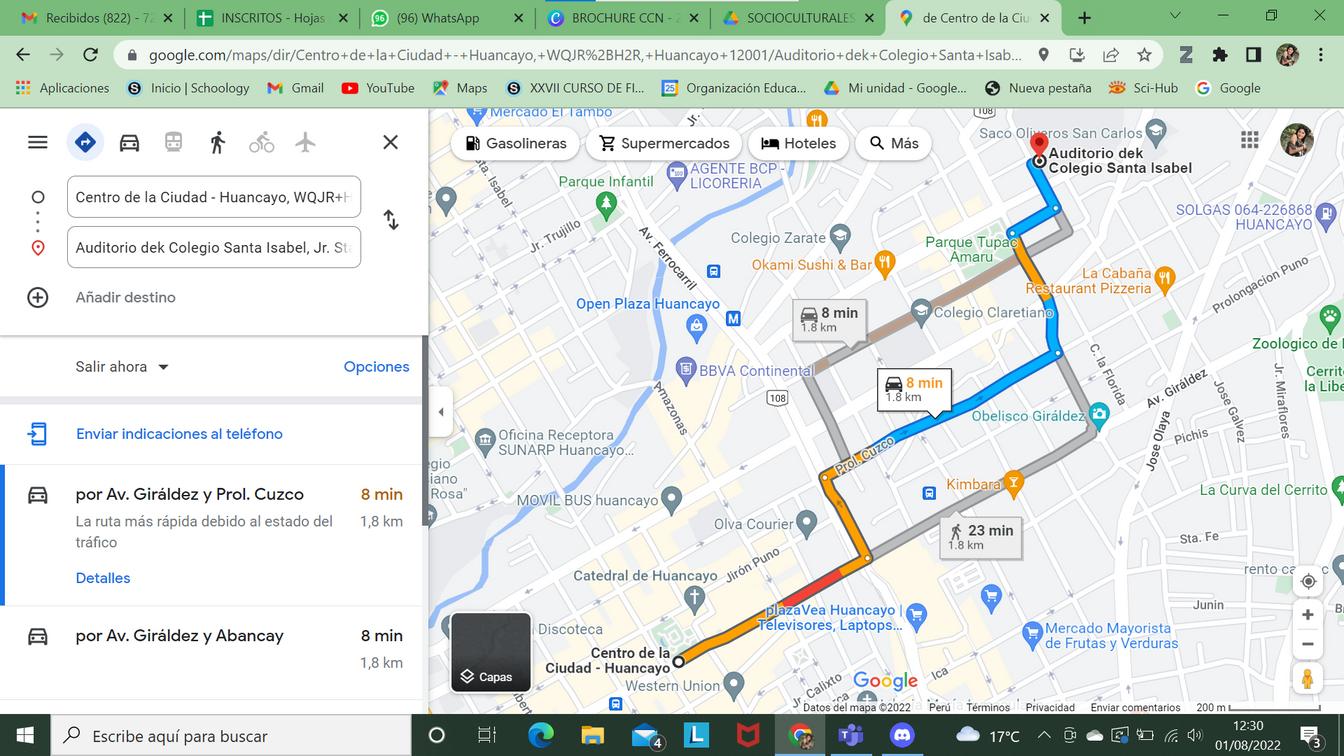Open the Mi unidad Google Drive bookmark
The width and height of the screenshot is (1344, 756).
(x=894, y=88)
